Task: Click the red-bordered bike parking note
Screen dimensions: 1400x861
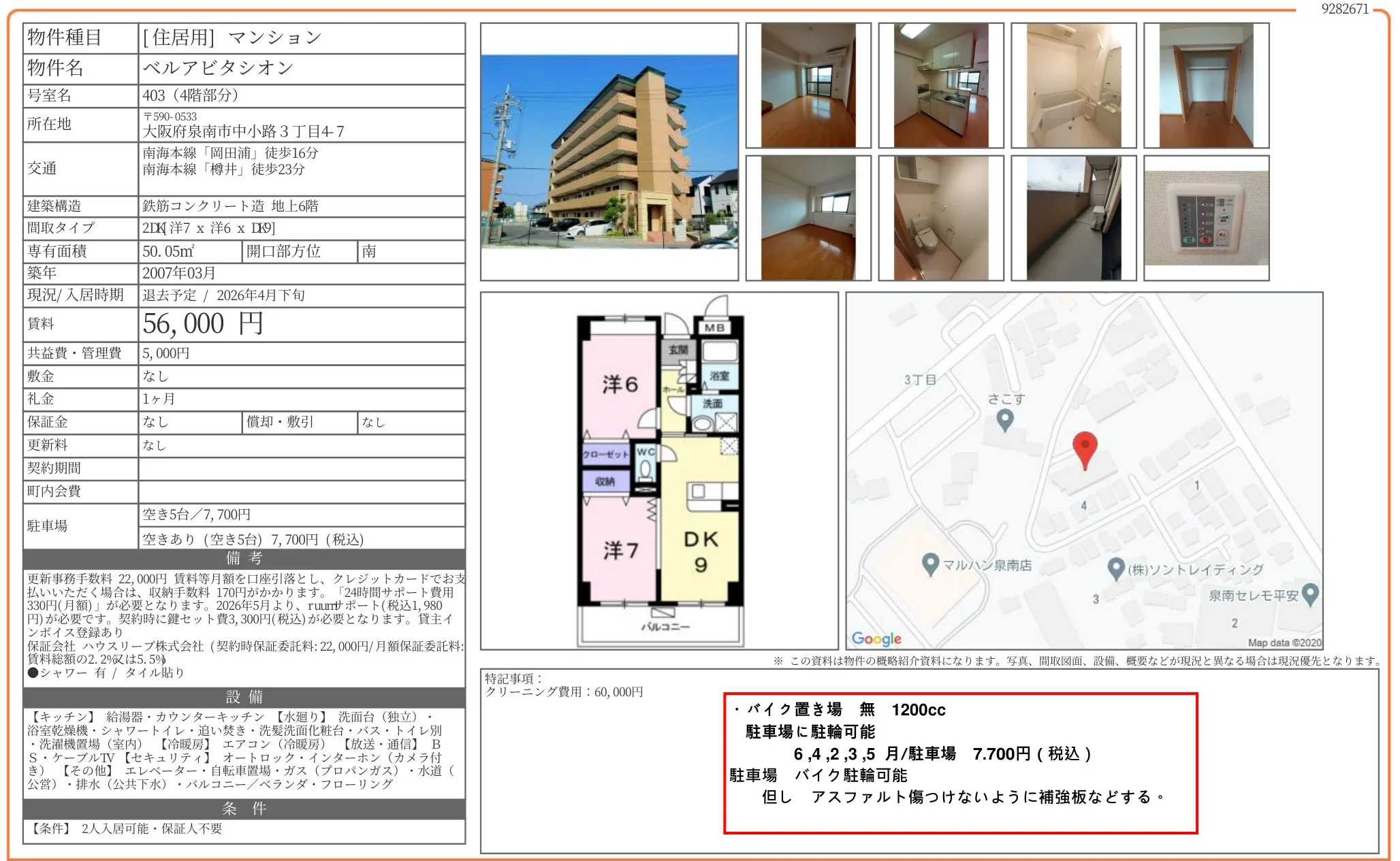Action: [959, 762]
